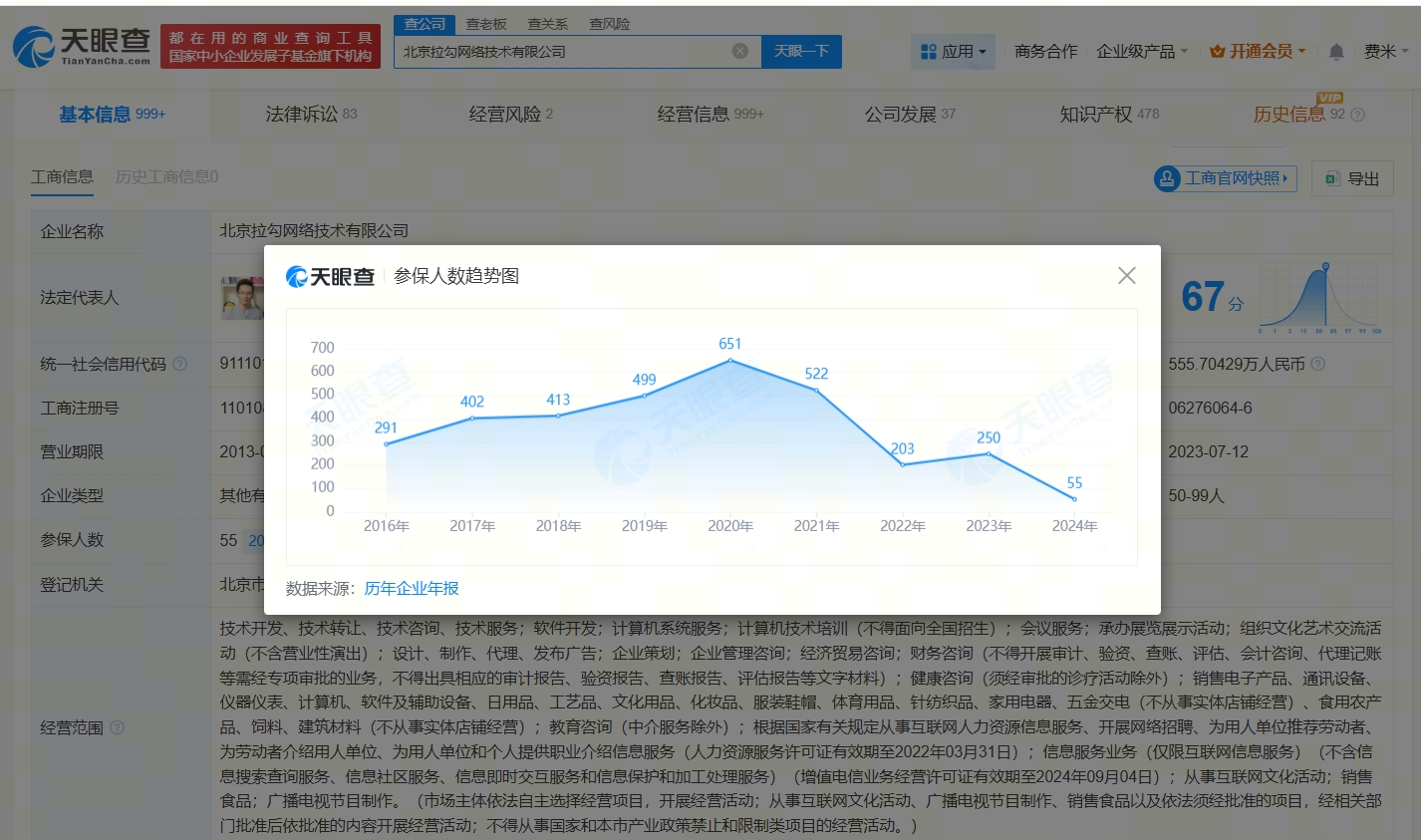Click the company name 北京拉勾网络技术有限公司 in the table

click(315, 231)
